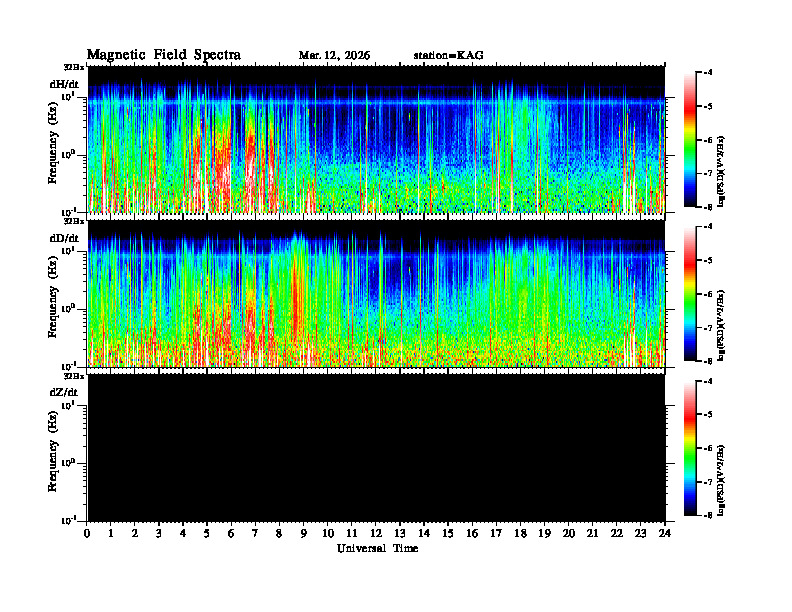
Task: Click hour 4 on the time axis
Action: pos(183,533)
